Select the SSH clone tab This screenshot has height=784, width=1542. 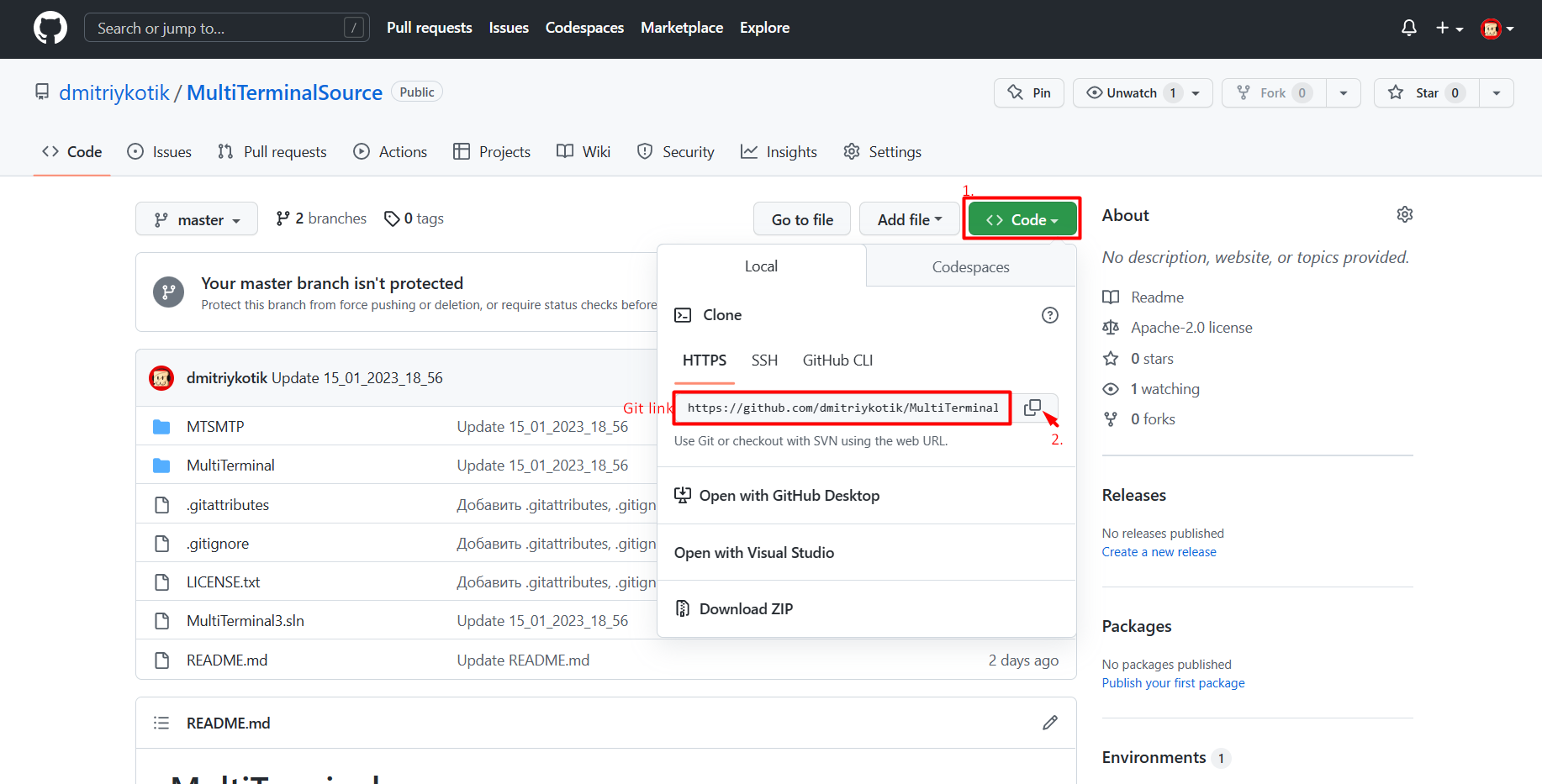[x=763, y=360]
